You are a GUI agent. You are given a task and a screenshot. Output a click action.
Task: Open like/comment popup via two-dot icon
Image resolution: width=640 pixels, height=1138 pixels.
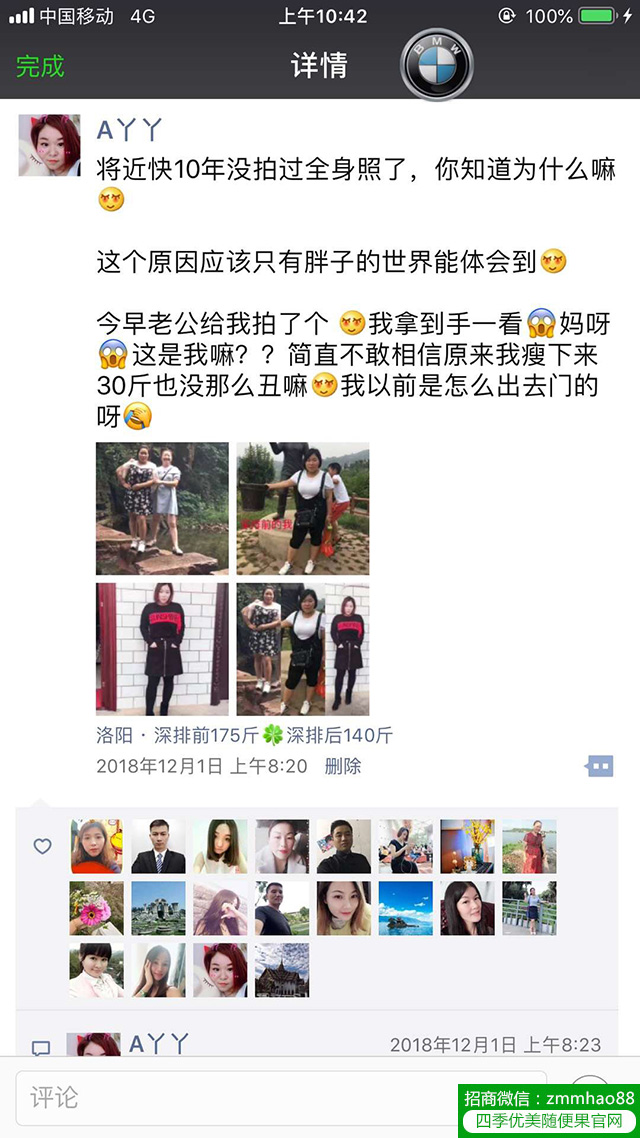[x=600, y=766]
